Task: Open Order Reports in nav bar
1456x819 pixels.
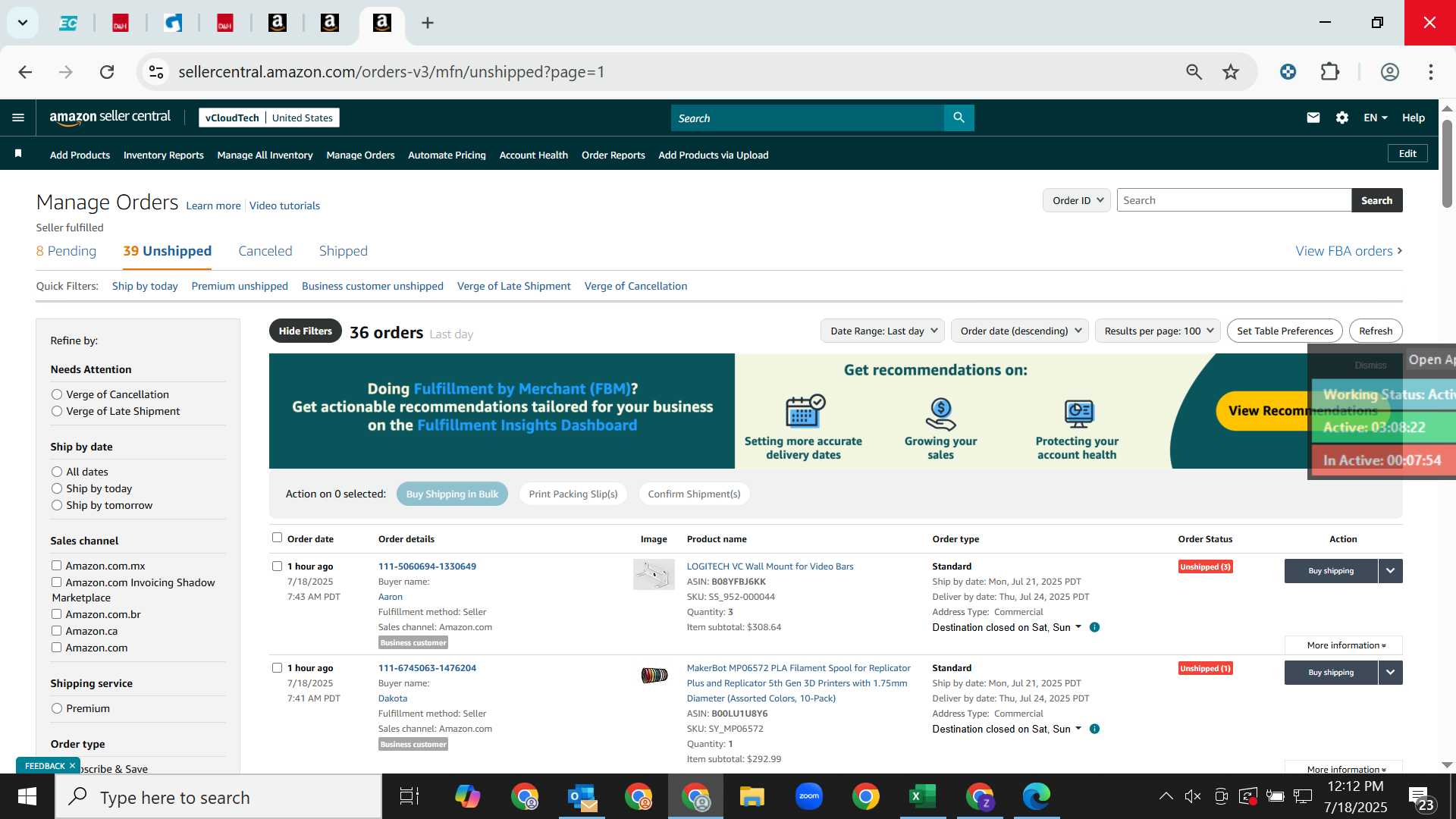Action: 613,155
